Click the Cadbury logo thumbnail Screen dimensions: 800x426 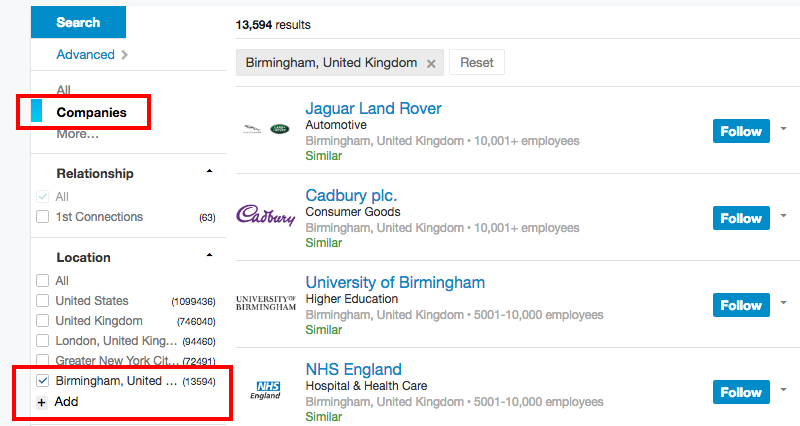[265, 215]
